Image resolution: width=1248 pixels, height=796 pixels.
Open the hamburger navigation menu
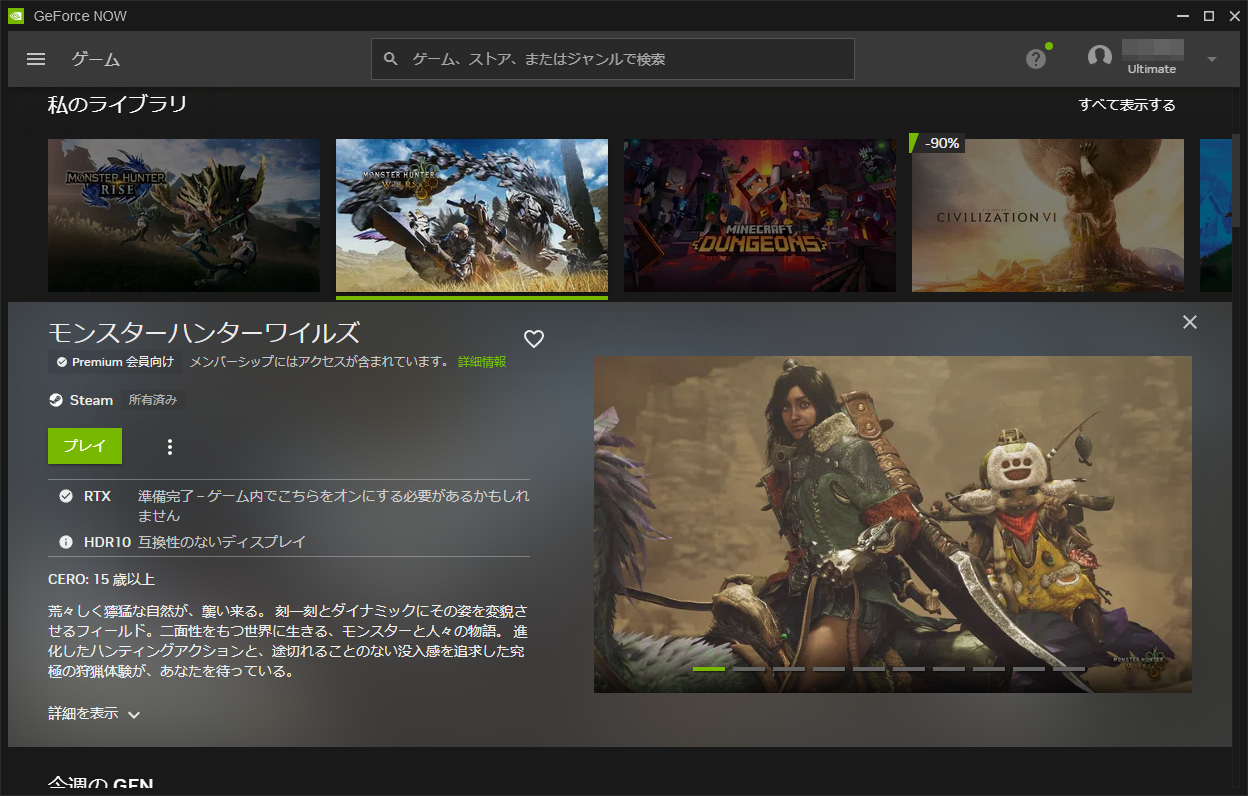click(x=35, y=59)
